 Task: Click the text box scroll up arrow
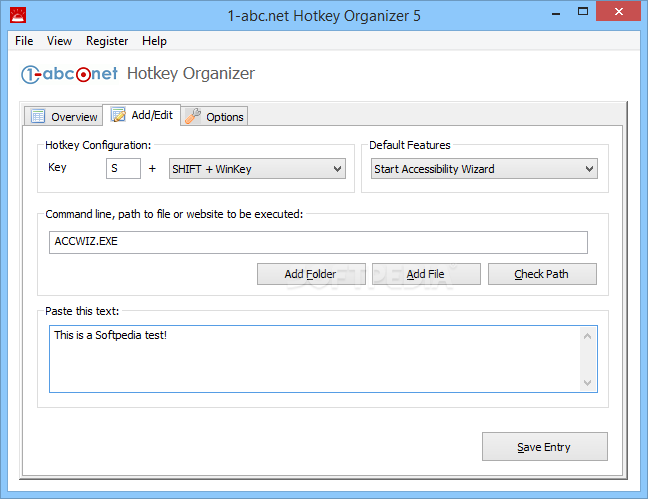(x=588, y=336)
